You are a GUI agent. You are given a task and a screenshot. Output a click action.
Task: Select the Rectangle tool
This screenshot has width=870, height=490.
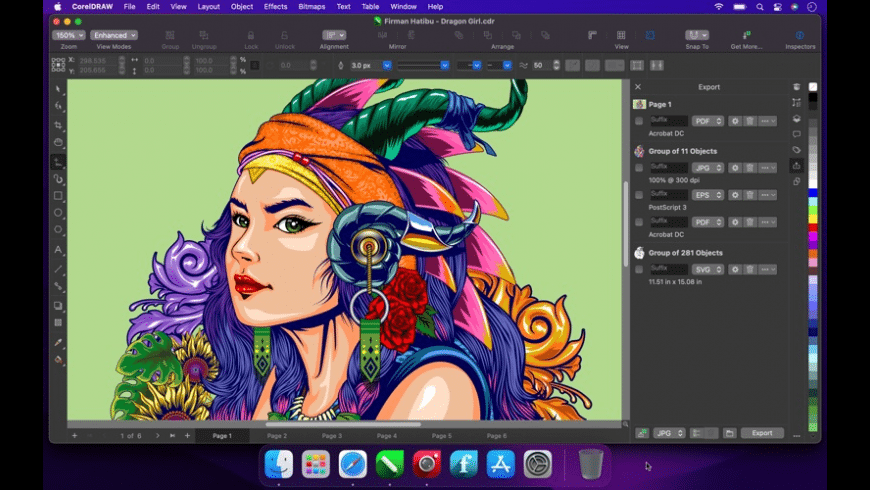tap(58, 196)
